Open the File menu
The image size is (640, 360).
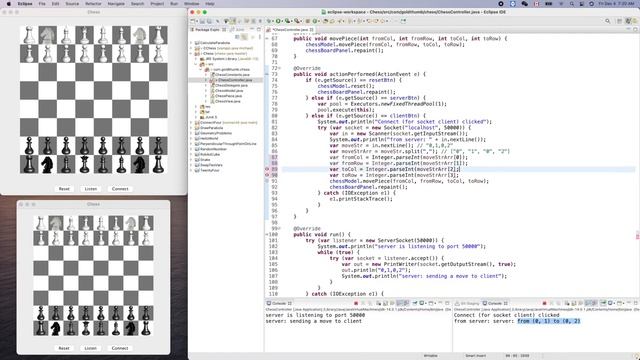coord(42,4)
